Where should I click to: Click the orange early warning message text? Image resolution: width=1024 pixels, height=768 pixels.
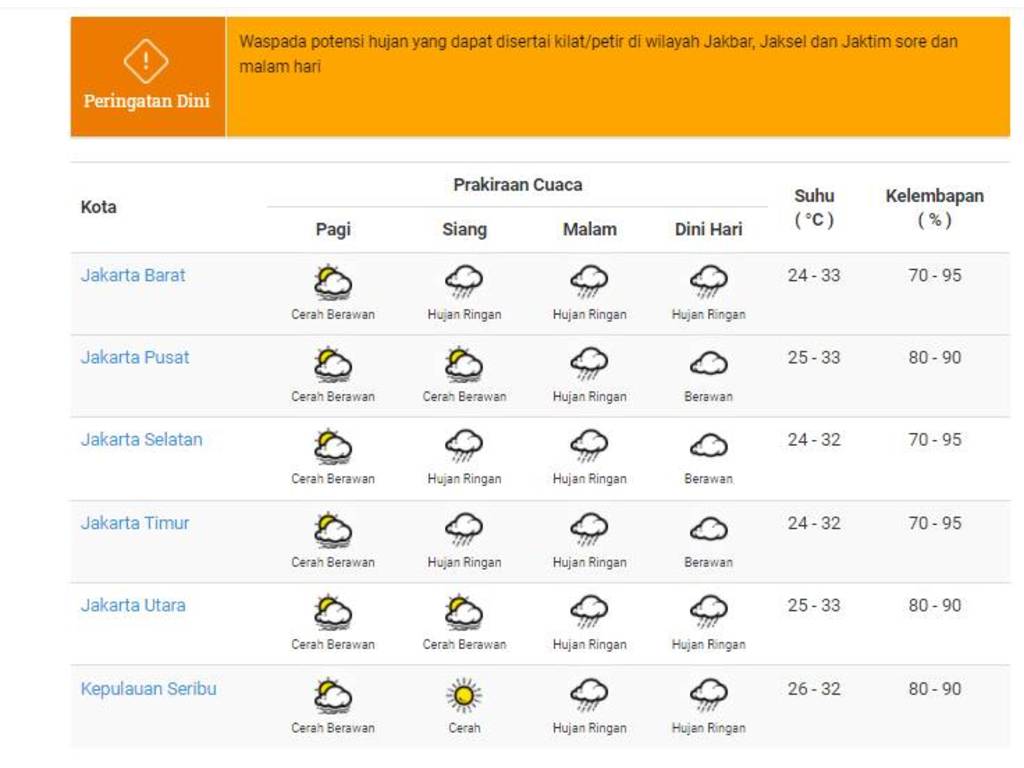click(x=598, y=54)
